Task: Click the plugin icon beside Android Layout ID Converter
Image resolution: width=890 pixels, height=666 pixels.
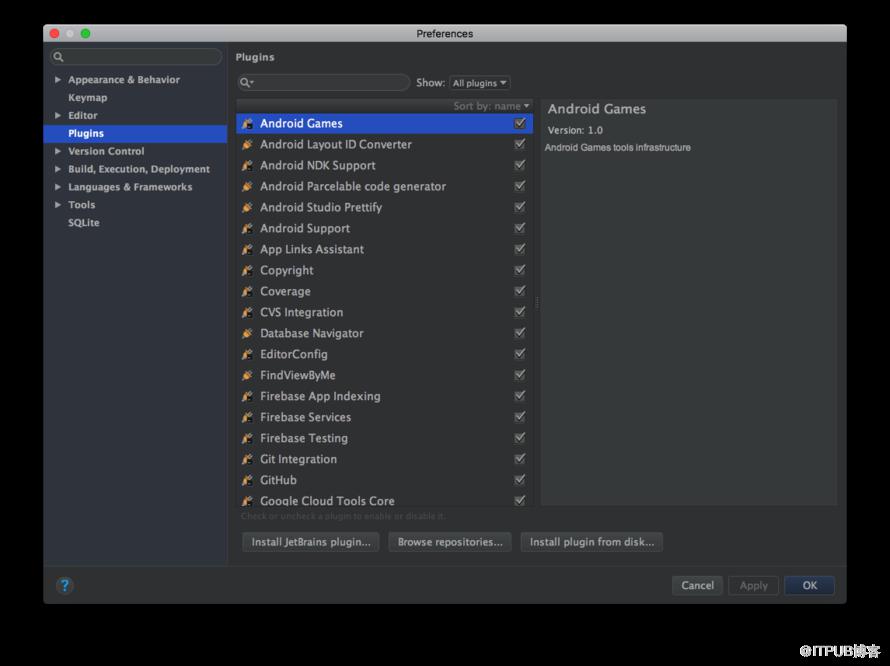Action: click(x=247, y=145)
